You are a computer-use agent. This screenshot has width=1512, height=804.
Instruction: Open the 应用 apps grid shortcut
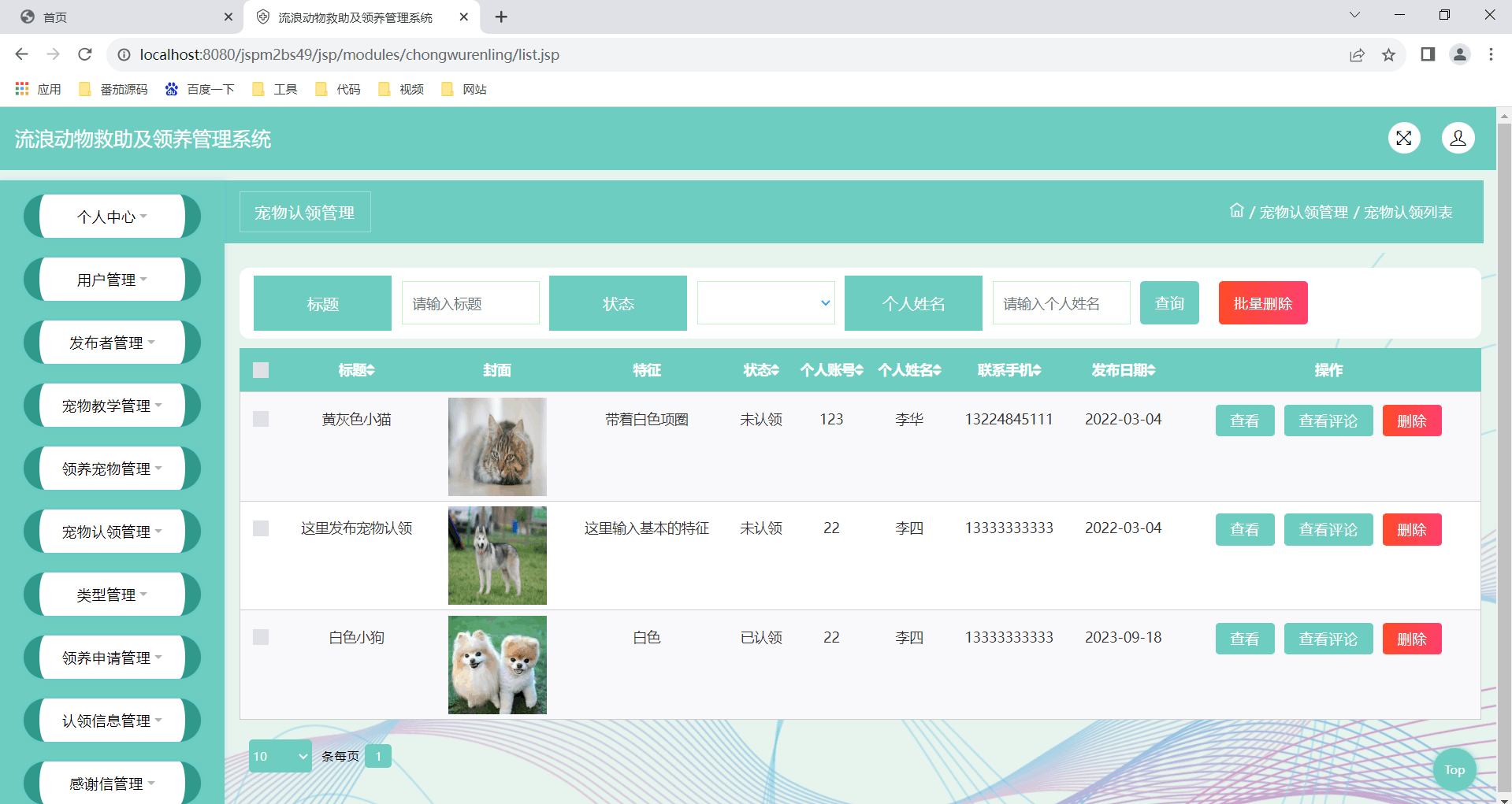(x=38, y=89)
